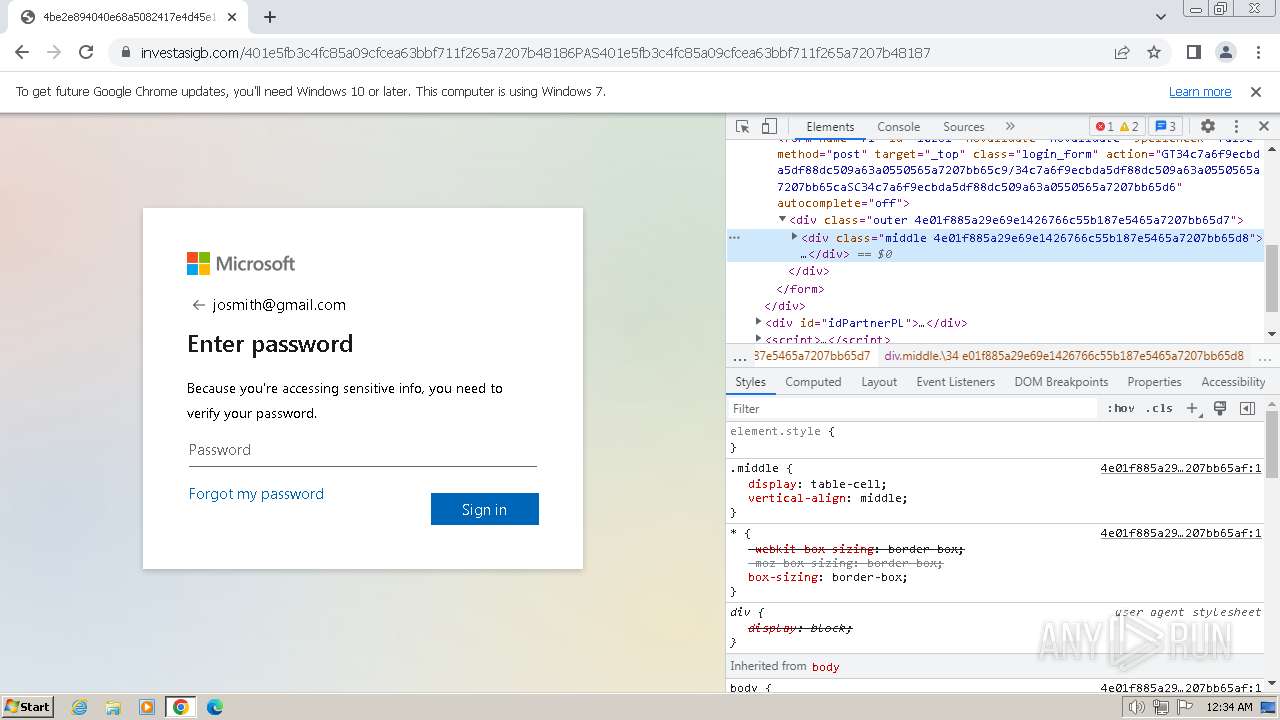This screenshot has height=720, width=1280.
Task: Click the yellow warning count badge
Action: [x=1129, y=127]
